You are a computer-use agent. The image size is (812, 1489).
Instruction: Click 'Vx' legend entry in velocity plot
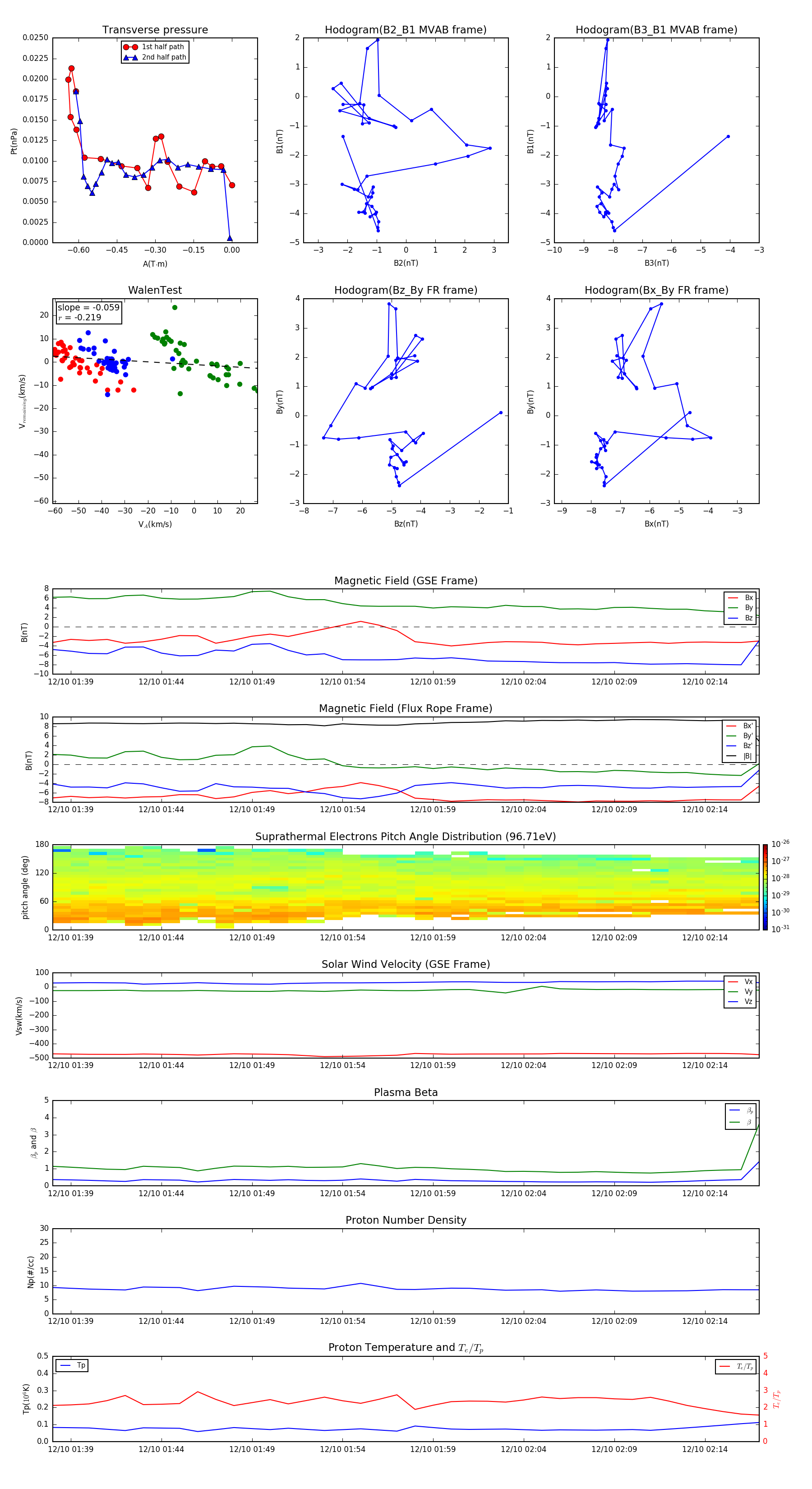click(740, 982)
